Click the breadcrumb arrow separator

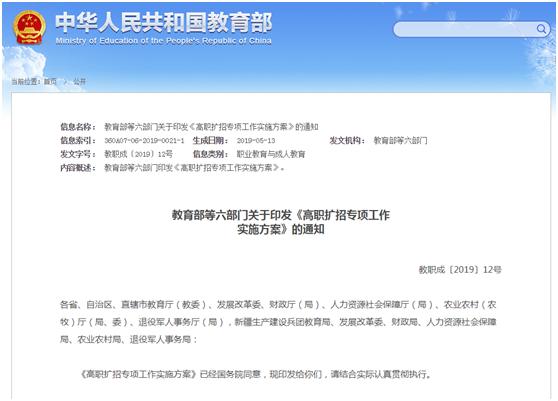point(65,81)
